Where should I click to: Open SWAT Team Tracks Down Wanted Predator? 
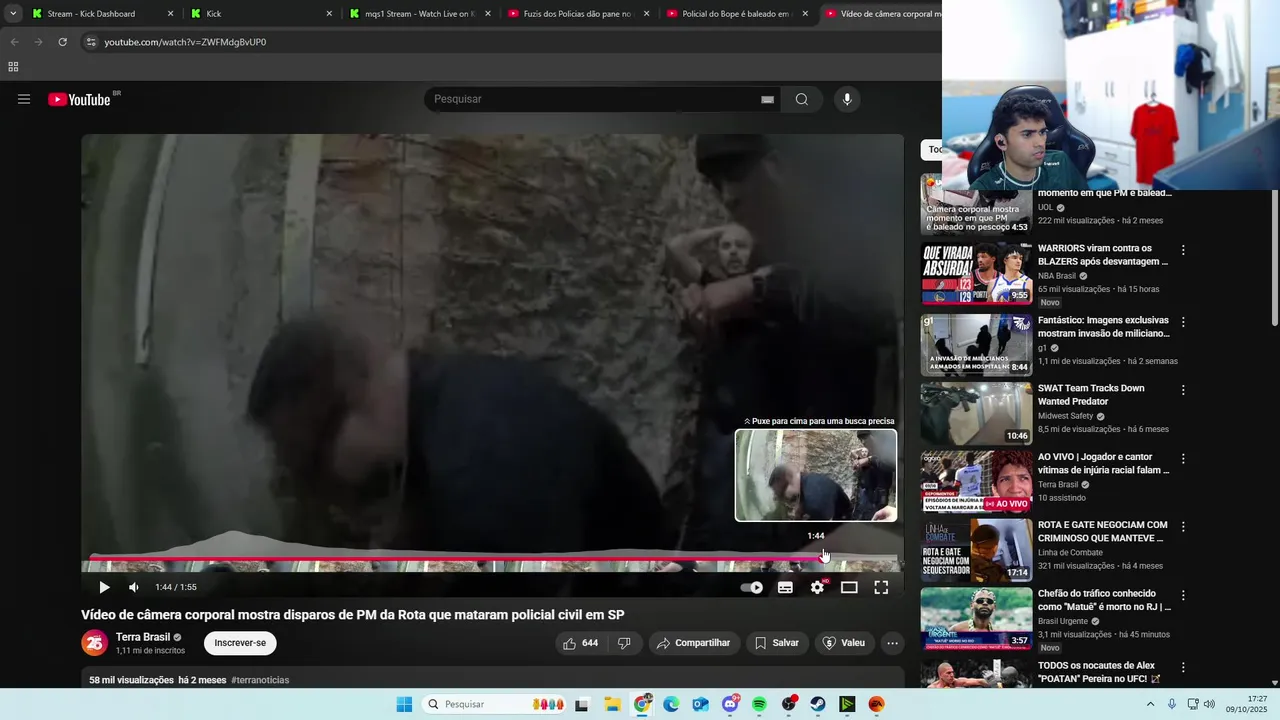pyautogui.click(x=1091, y=394)
